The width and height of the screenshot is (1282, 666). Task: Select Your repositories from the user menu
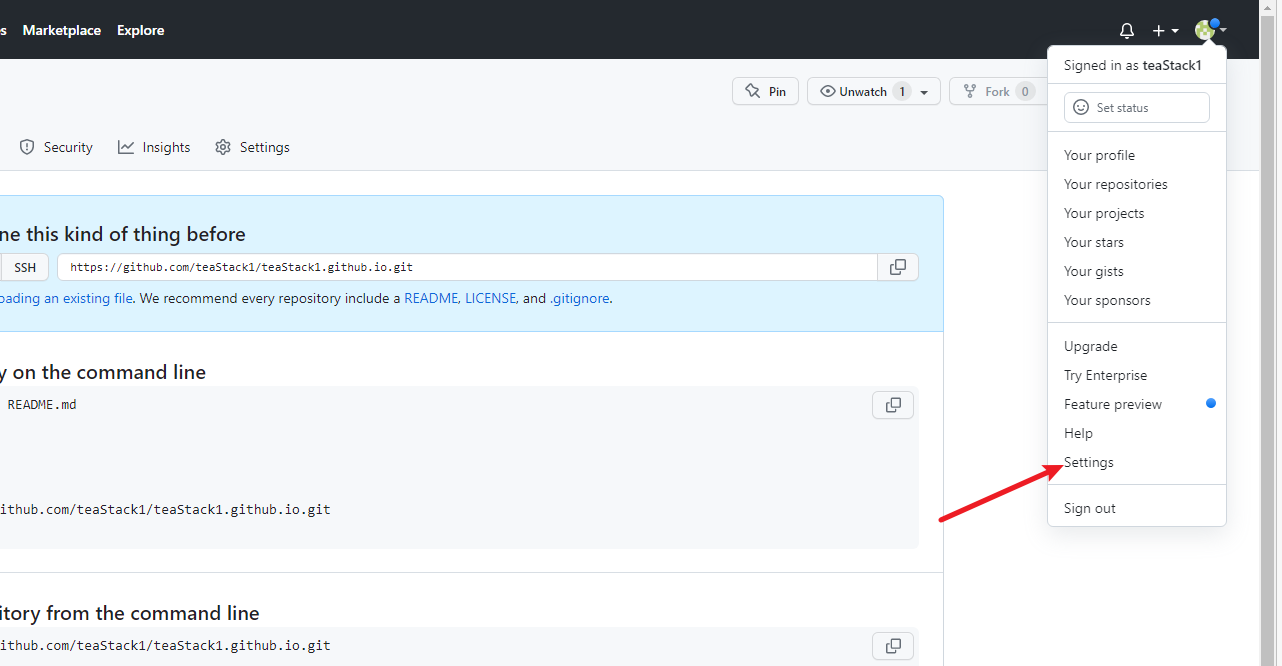click(x=1136, y=184)
